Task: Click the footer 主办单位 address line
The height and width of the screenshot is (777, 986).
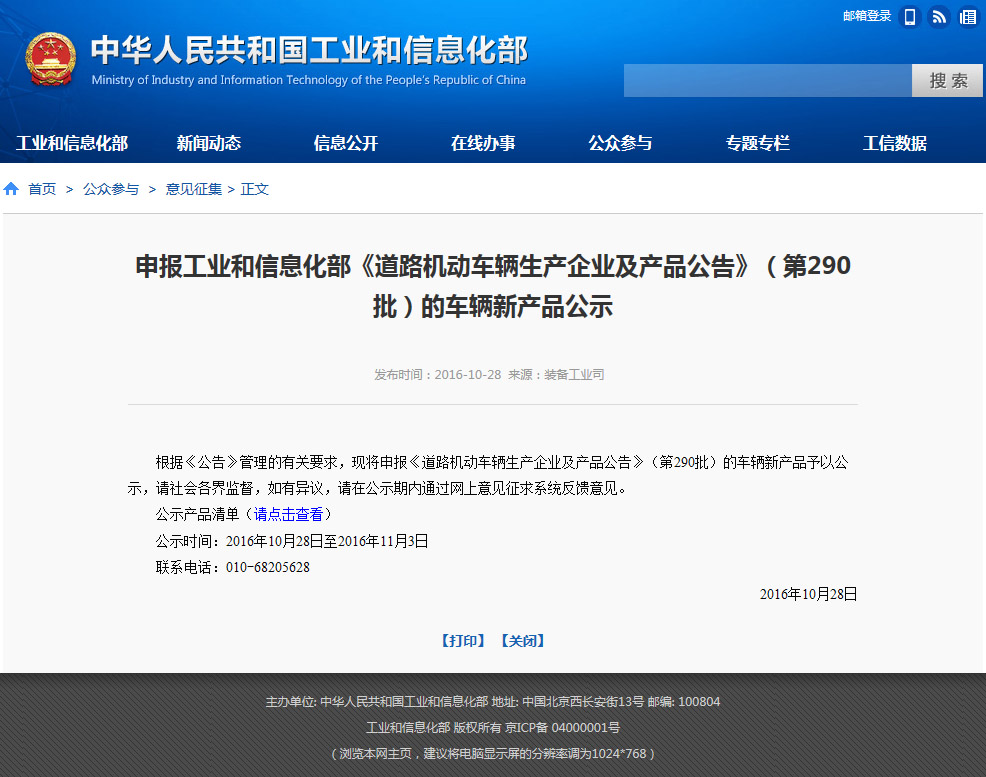Action: click(493, 702)
